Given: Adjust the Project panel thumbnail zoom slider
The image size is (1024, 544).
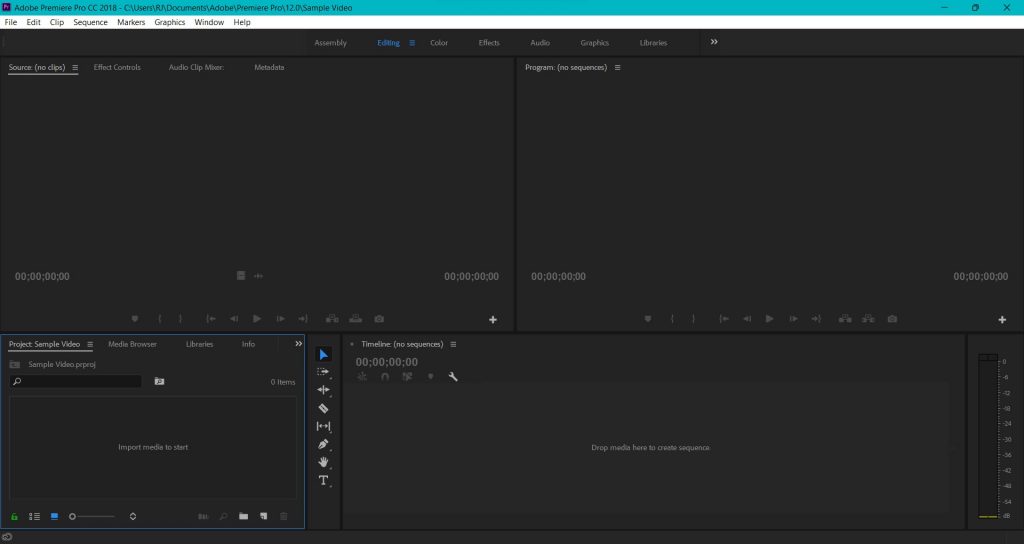Looking at the screenshot, I should (x=92, y=516).
